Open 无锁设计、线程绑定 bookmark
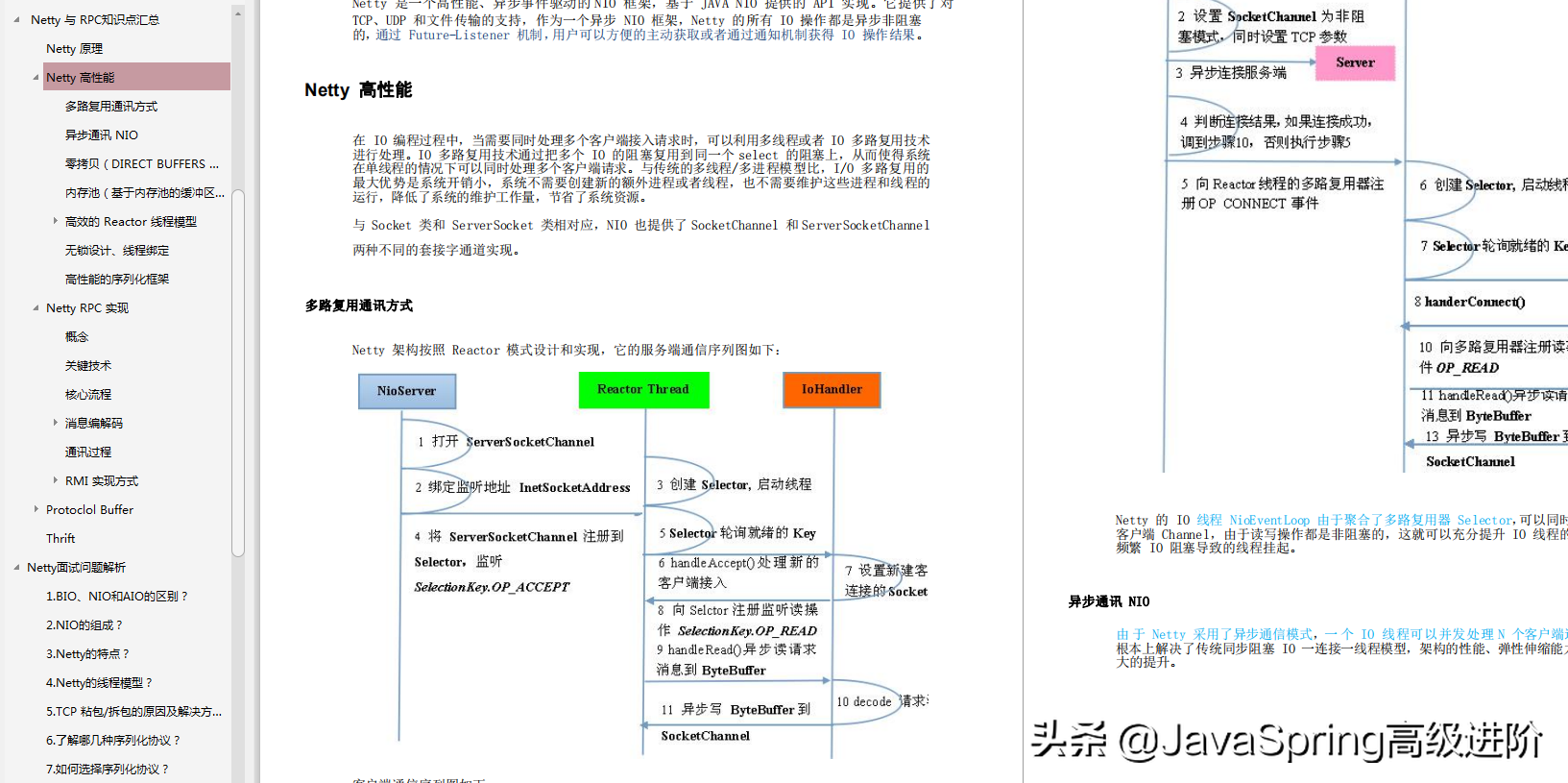The height and width of the screenshot is (783, 1568). (116, 250)
